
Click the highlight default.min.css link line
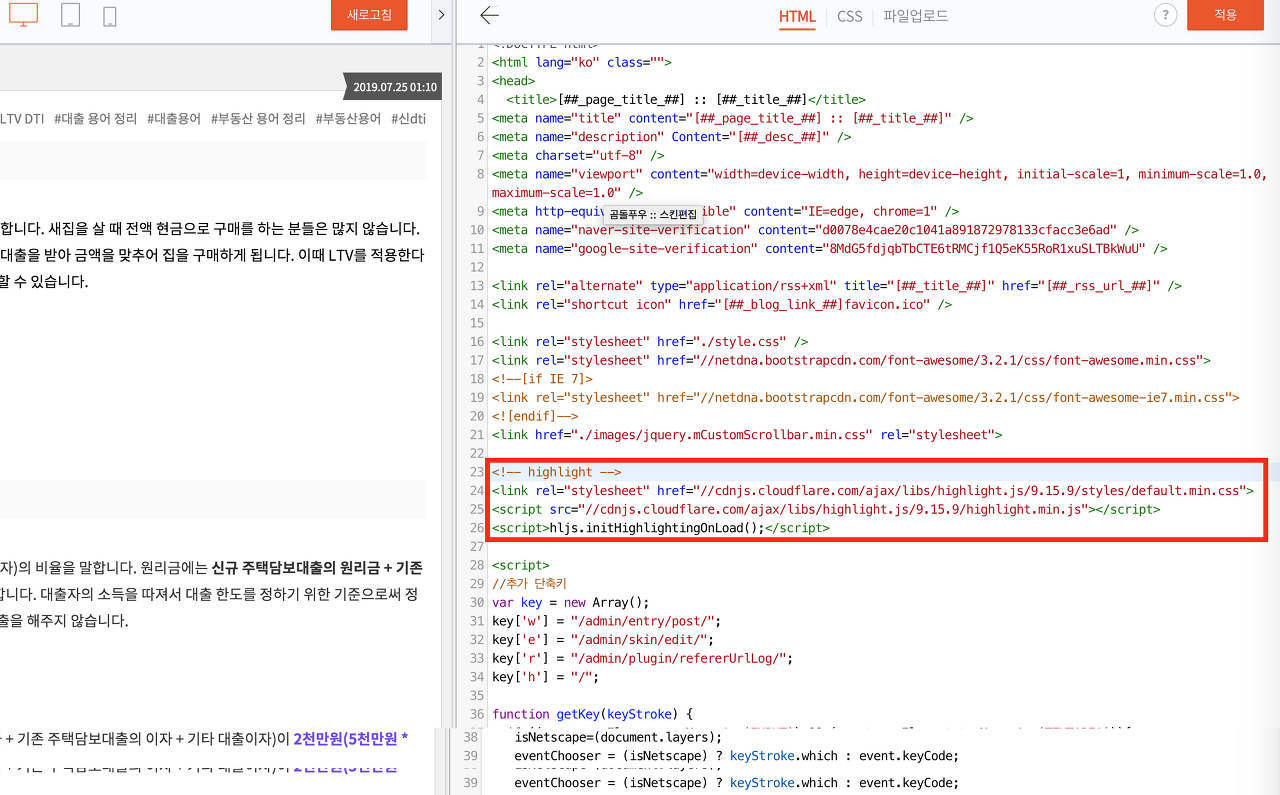(872, 491)
